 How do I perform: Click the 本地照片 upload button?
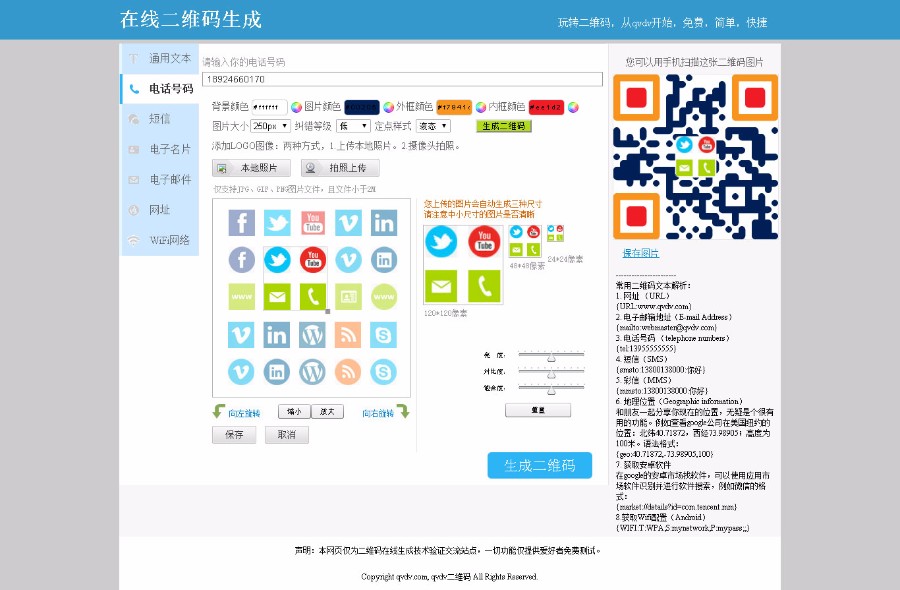coord(250,167)
